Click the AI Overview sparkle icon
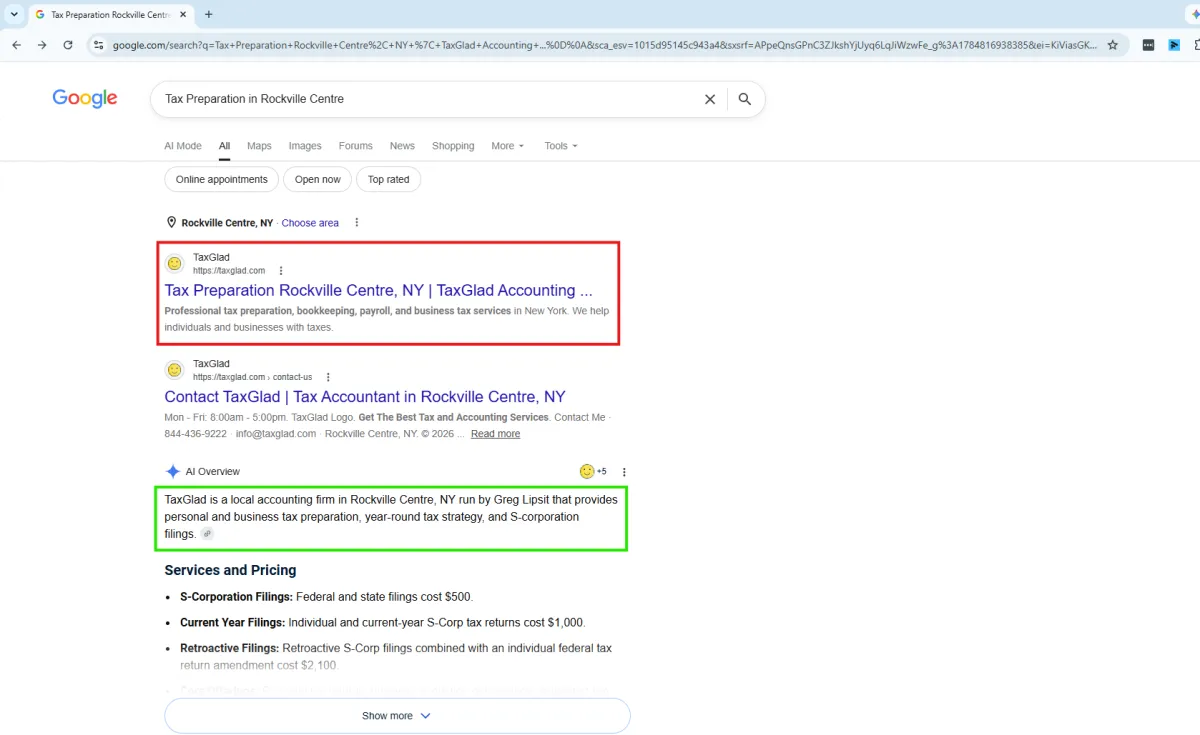The width and height of the screenshot is (1200, 735). click(173, 472)
